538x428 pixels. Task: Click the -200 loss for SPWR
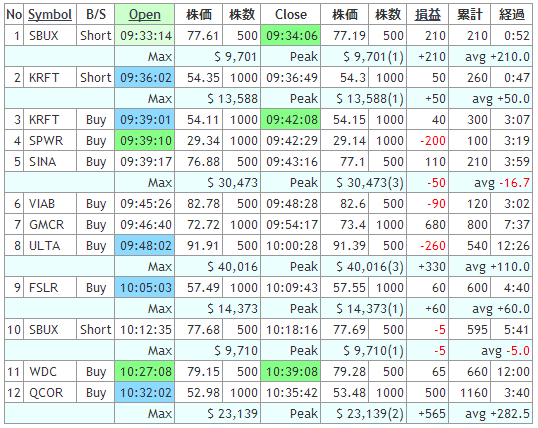pos(433,141)
